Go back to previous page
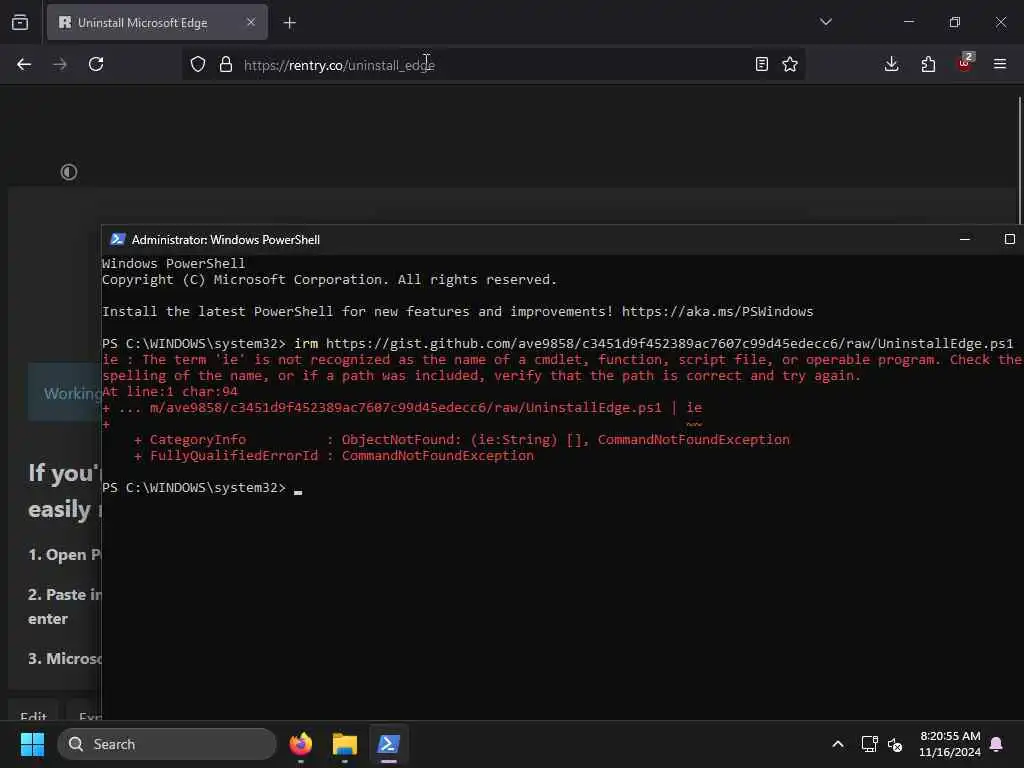 coord(24,64)
